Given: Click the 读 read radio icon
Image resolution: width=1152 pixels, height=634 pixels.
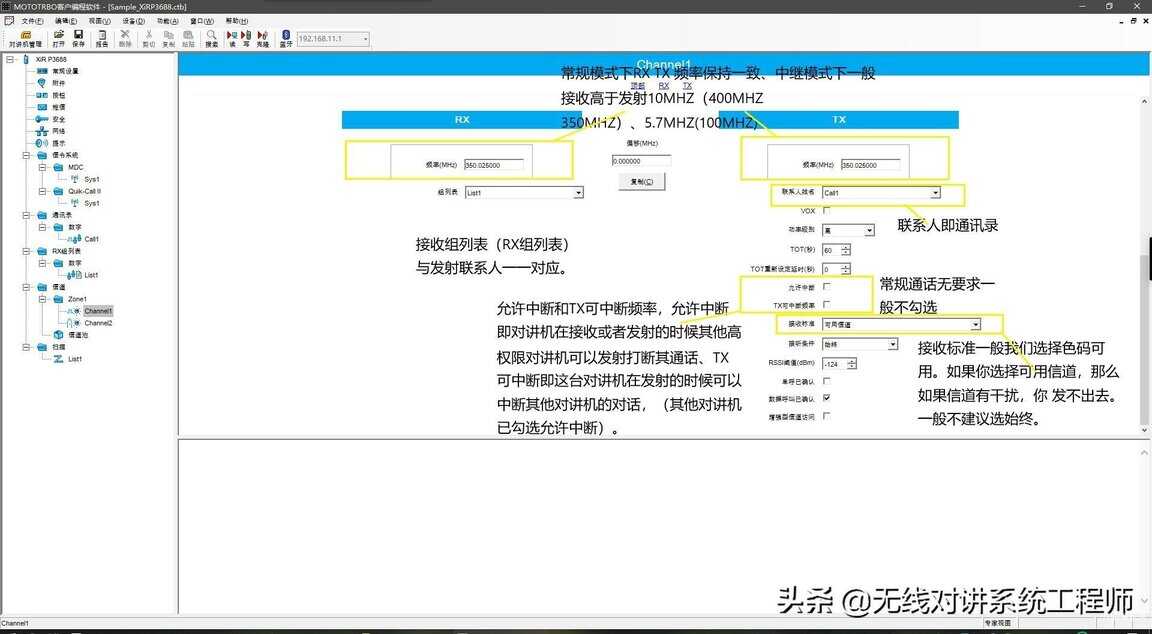Looking at the screenshot, I should click(x=232, y=38).
